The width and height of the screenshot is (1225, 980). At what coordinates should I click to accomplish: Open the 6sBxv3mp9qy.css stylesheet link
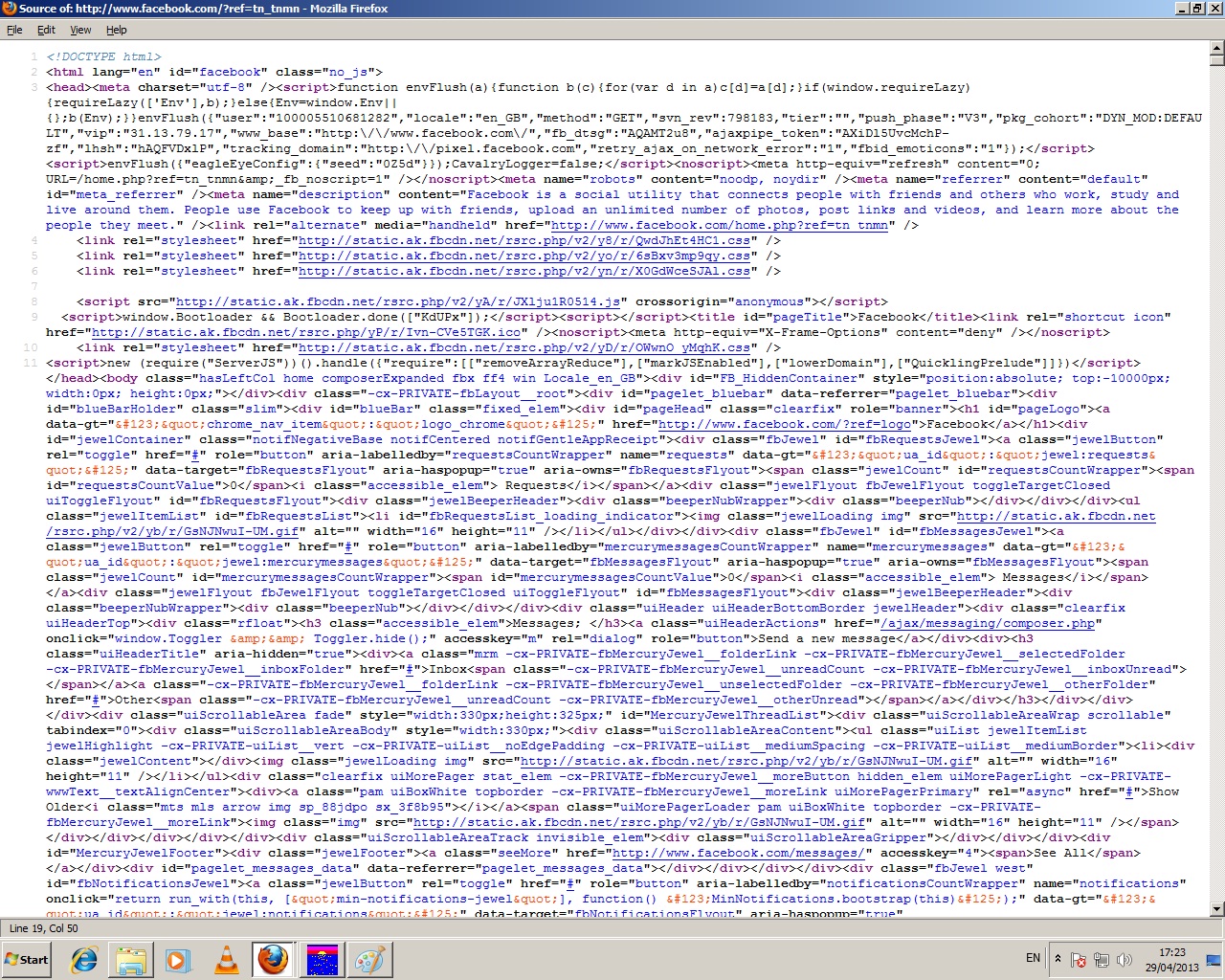(524, 256)
